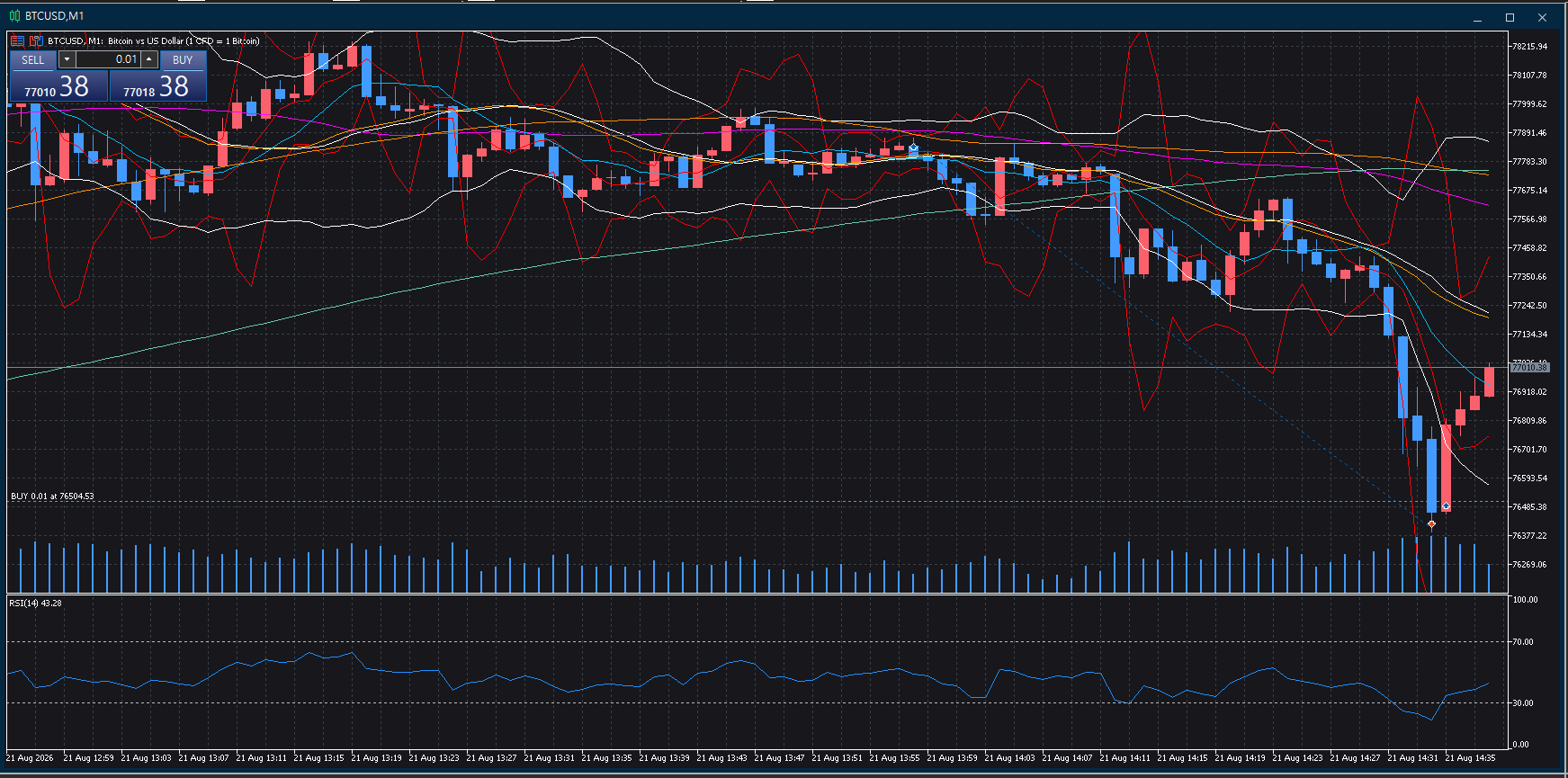Open the depth of market icon
1568x778 pixels.
[36, 40]
